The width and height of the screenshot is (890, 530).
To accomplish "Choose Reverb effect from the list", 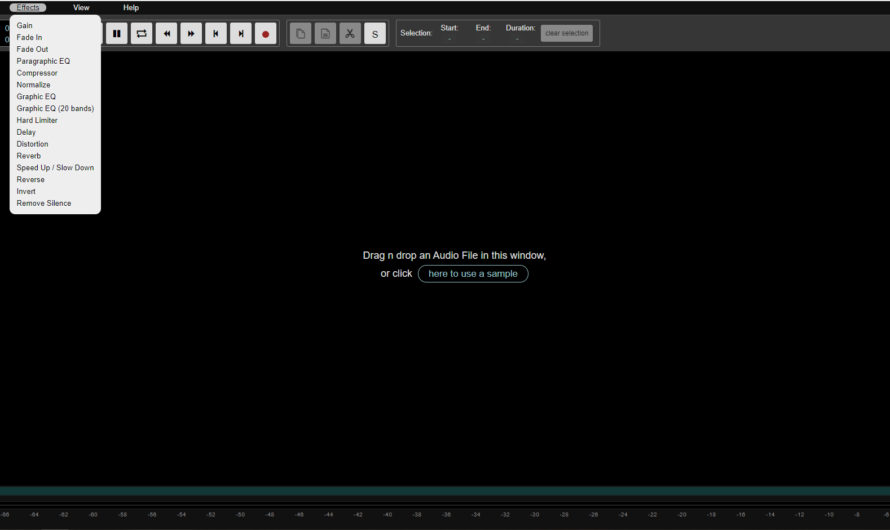I will (x=29, y=156).
